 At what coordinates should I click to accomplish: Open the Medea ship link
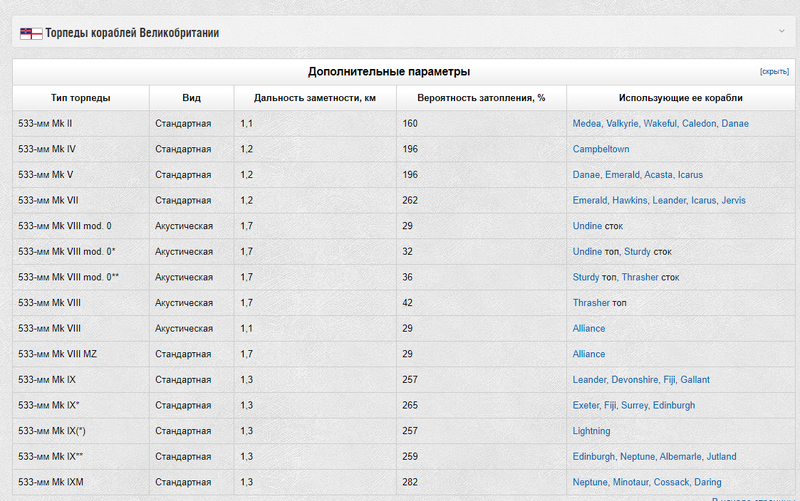587,124
